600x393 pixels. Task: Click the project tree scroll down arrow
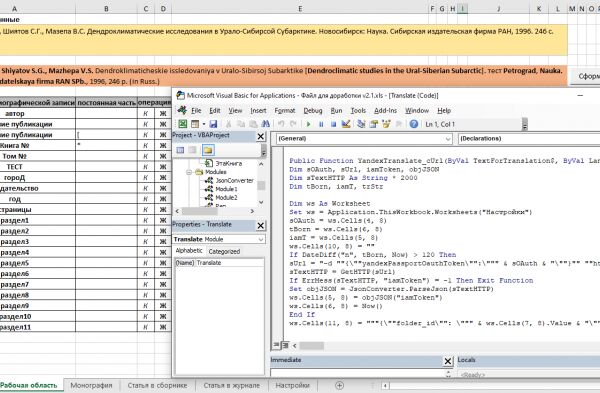(x=261, y=202)
